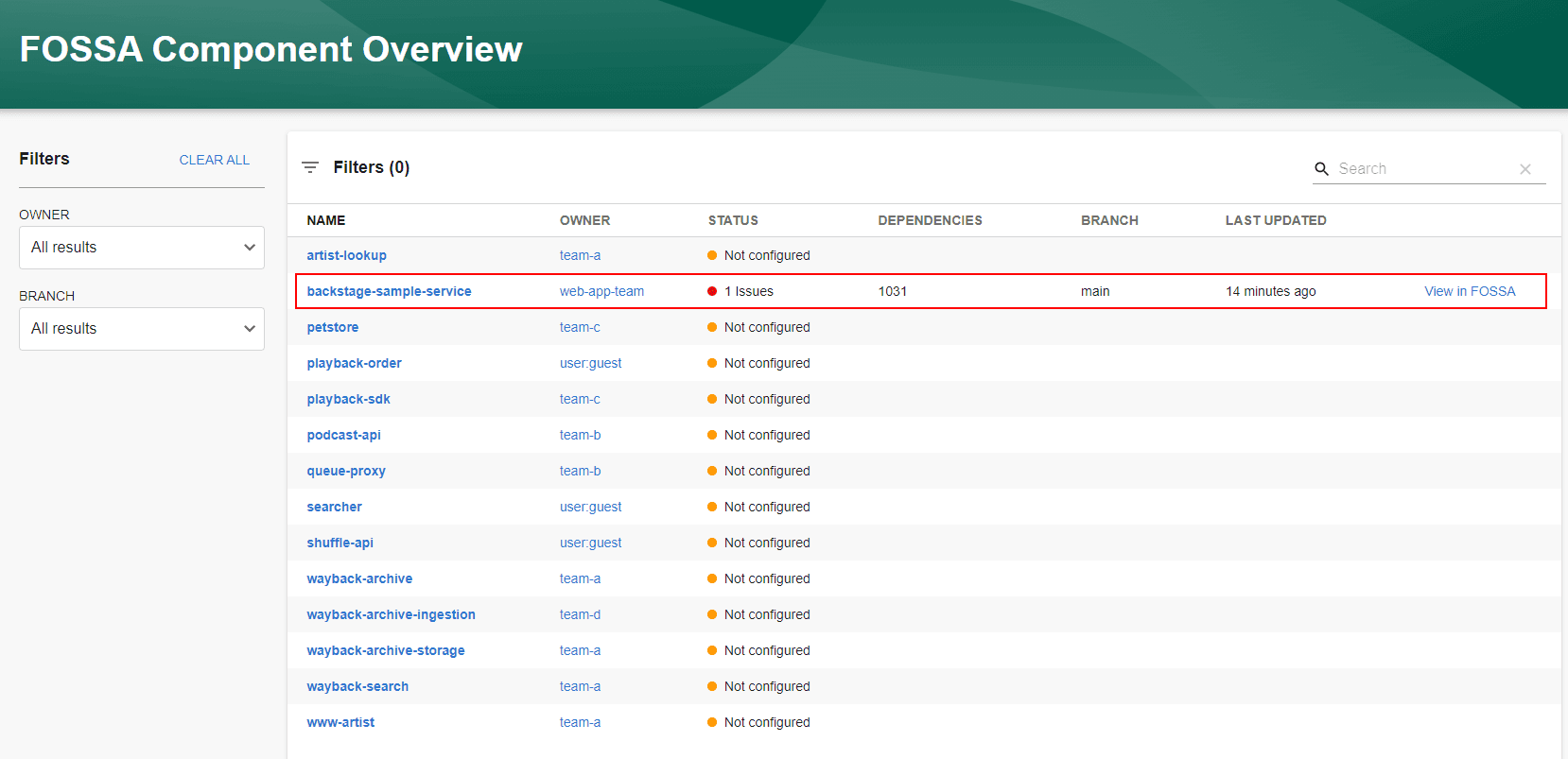This screenshot has height=759, width=1568.
Task: Open the wayback-archive-storage component link
Action: coord(386,650)
